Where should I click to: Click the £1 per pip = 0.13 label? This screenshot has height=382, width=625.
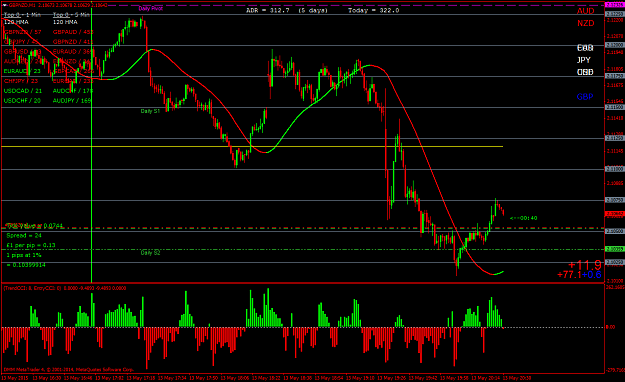pos(31,245)
